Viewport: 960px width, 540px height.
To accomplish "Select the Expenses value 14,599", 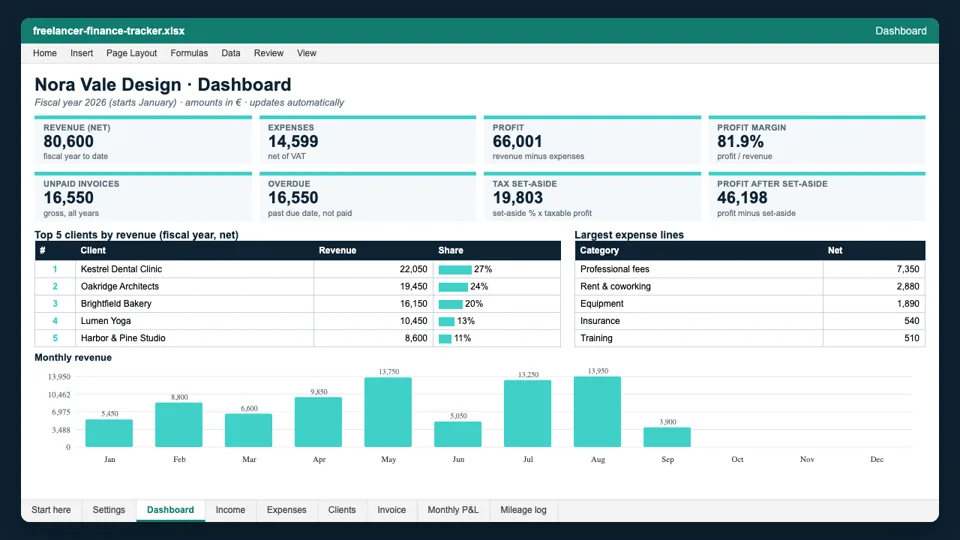I will pos(293,141).
